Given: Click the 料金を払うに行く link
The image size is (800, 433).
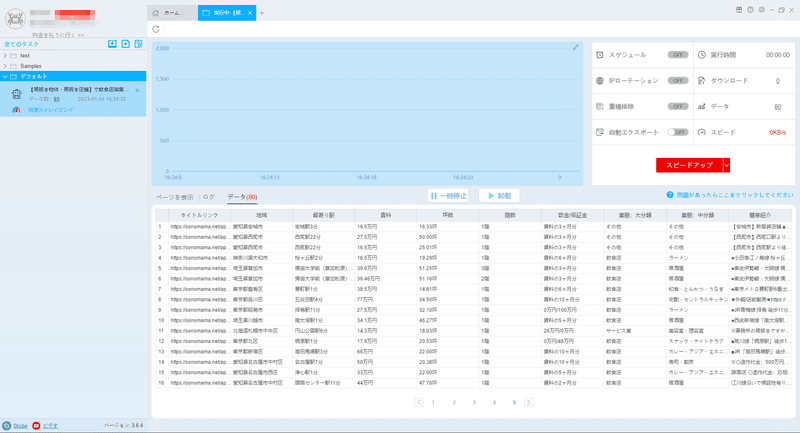Looking at the screenshot, I should point(58,35).
